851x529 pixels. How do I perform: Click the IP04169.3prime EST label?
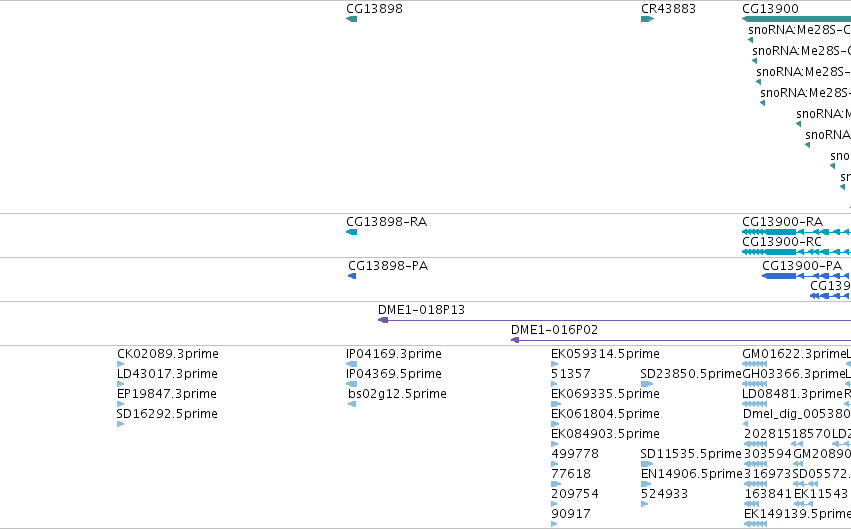pos(393,354)
